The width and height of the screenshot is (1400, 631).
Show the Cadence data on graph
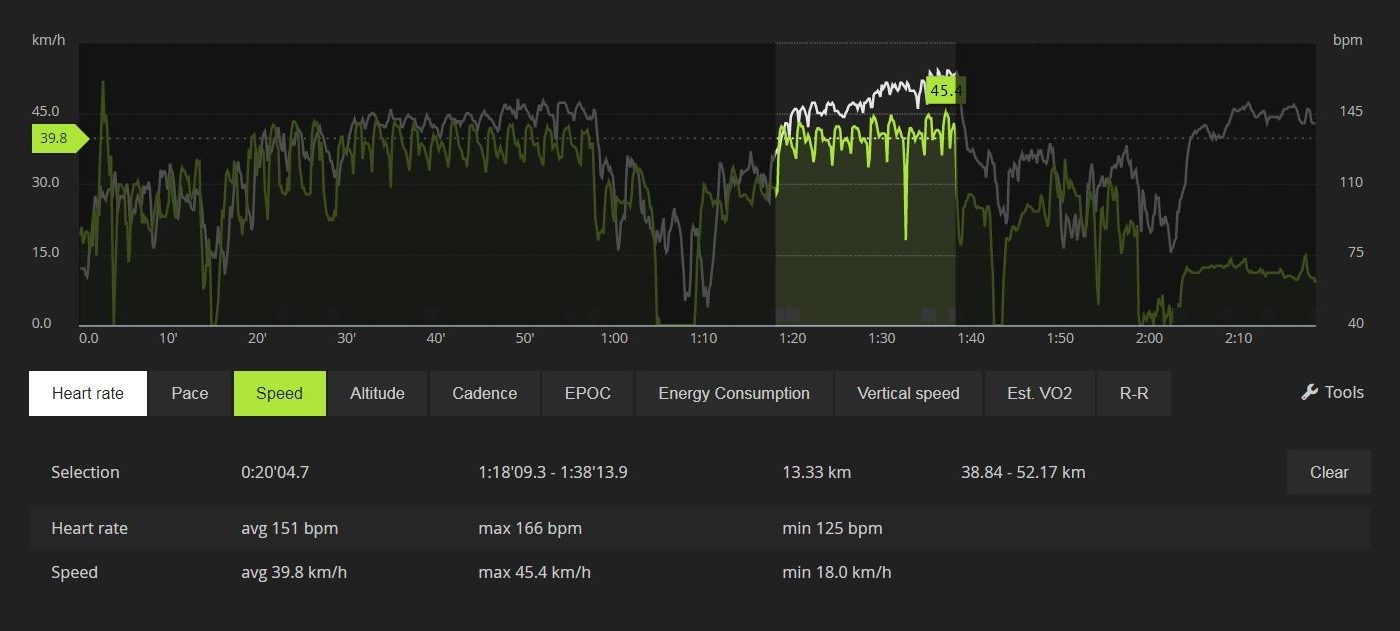484,393
